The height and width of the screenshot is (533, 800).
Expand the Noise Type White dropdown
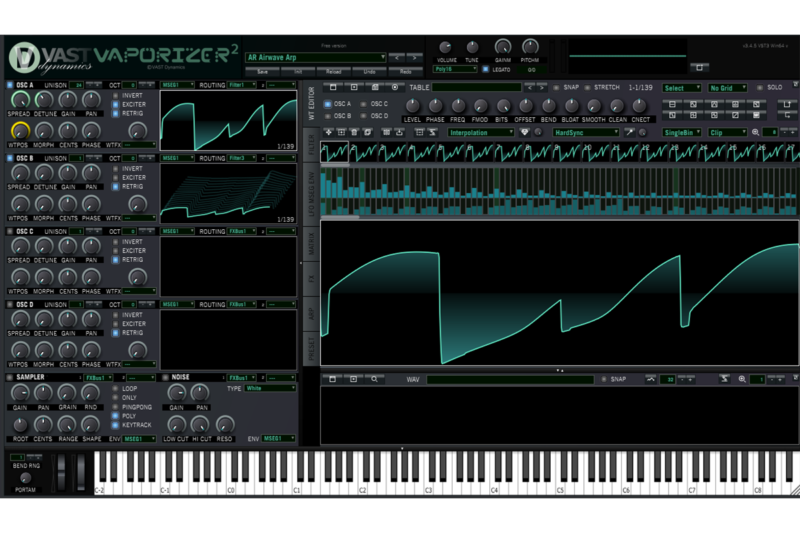[x=270, y=388]
